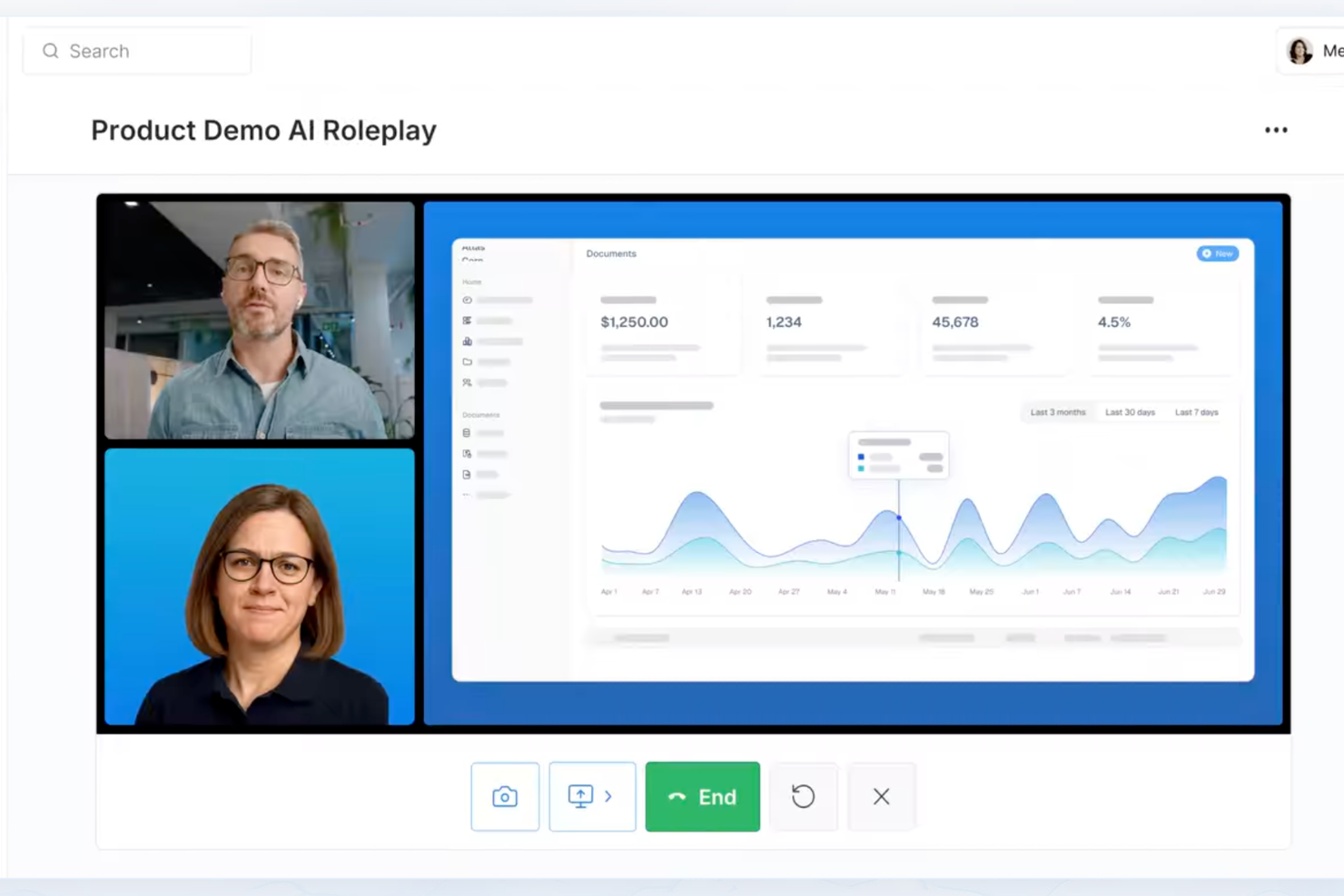This screenshot has width=1344, height=896.
Task: Open the Documents section header
Action: tap(481, 414)
